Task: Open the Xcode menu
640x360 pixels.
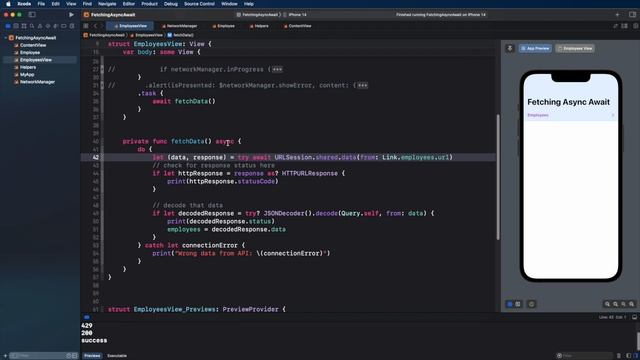Action: [24, 4]
